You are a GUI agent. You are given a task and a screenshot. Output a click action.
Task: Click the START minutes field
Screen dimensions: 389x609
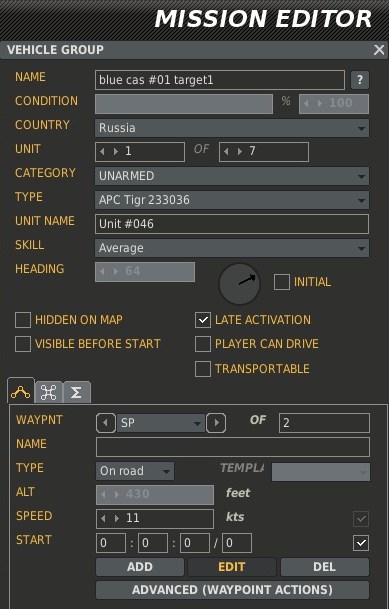[153, 543]
